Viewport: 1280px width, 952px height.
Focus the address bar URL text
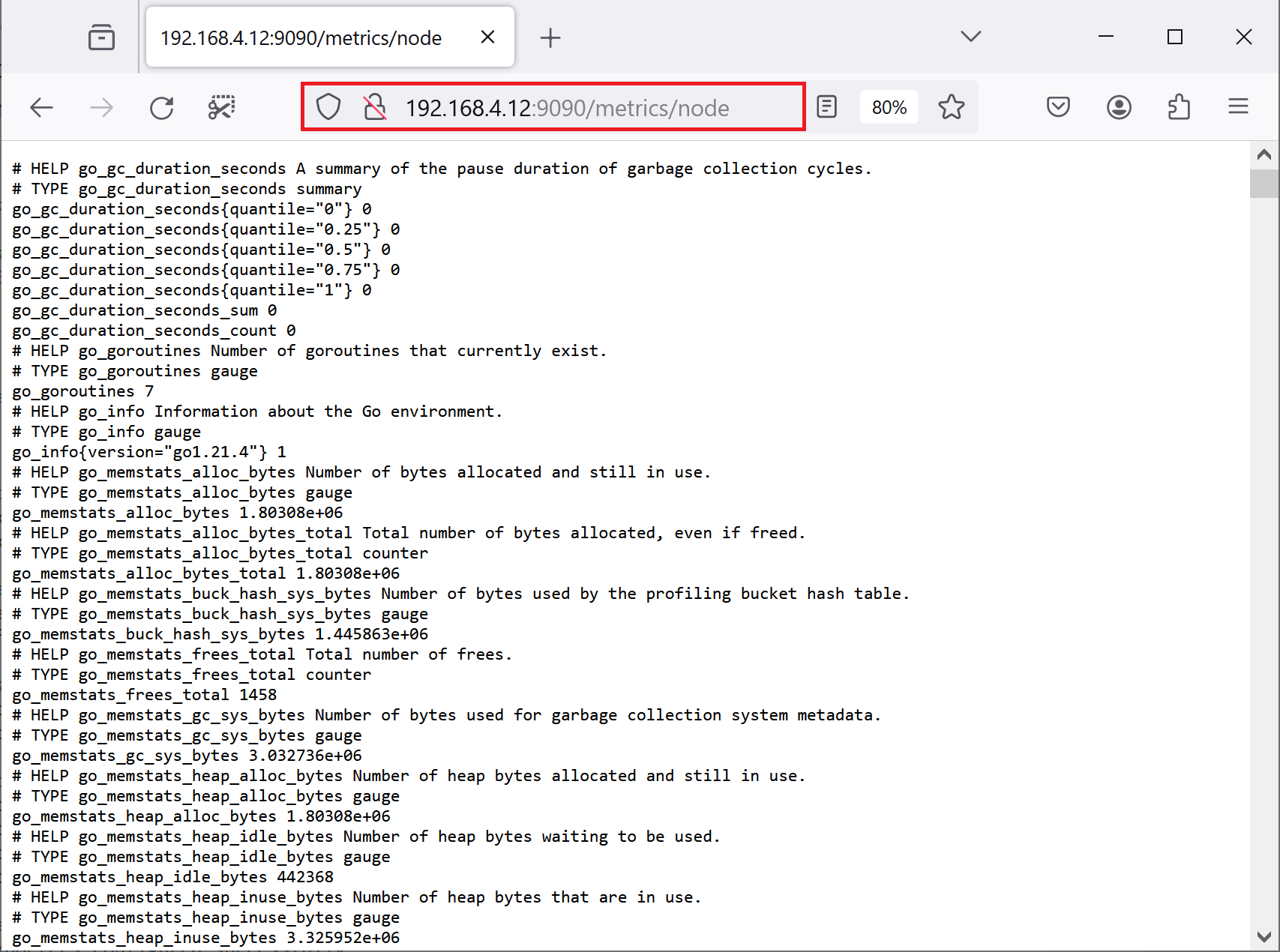[567, 108]
